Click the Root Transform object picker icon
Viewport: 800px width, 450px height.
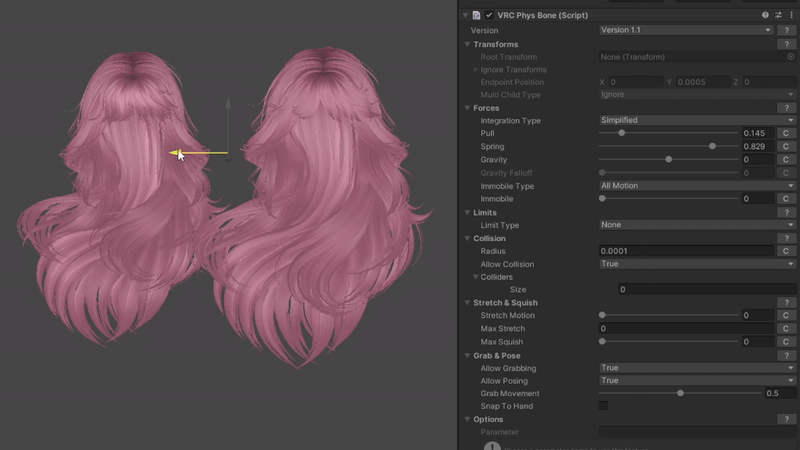tap(790, 57)
